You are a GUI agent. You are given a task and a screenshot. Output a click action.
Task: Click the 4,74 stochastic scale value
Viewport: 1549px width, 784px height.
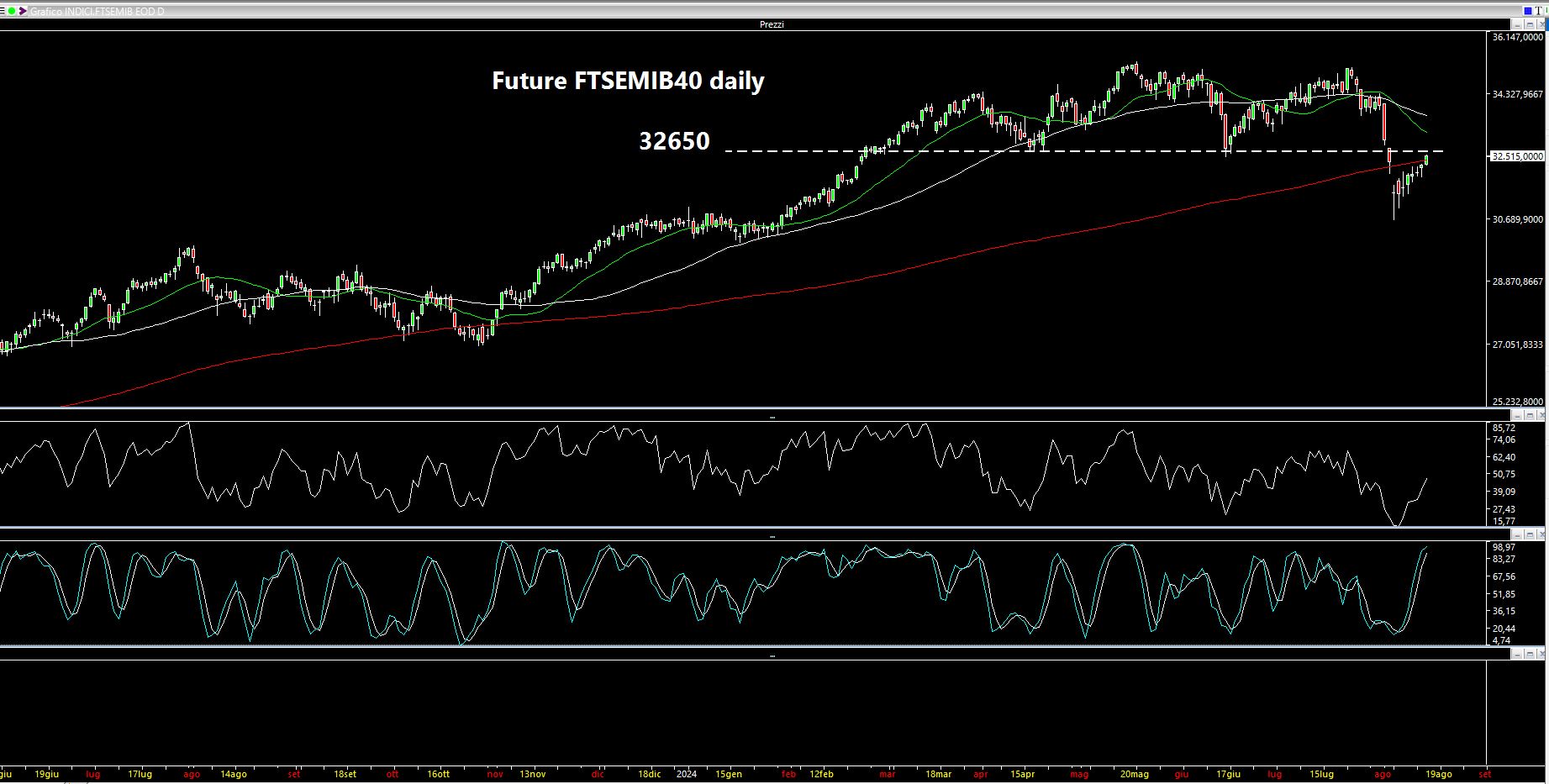1501,640
